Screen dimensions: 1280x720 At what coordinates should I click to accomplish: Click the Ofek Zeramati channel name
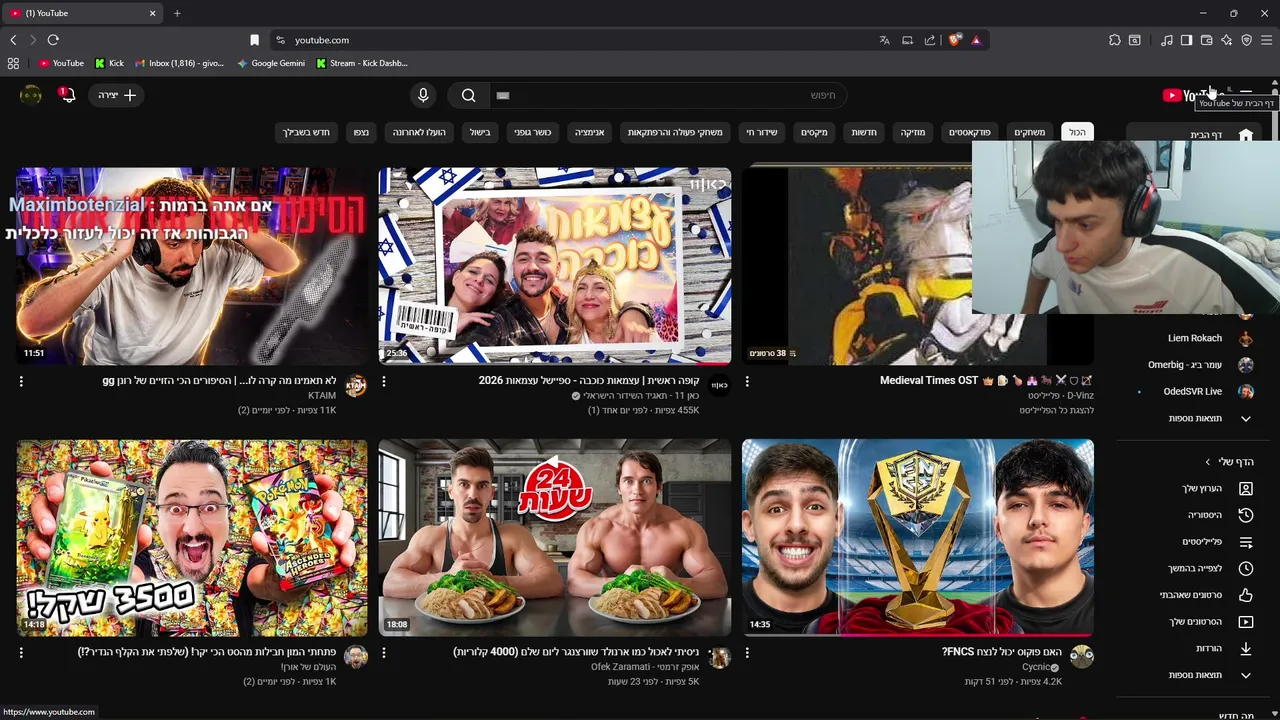645,667
